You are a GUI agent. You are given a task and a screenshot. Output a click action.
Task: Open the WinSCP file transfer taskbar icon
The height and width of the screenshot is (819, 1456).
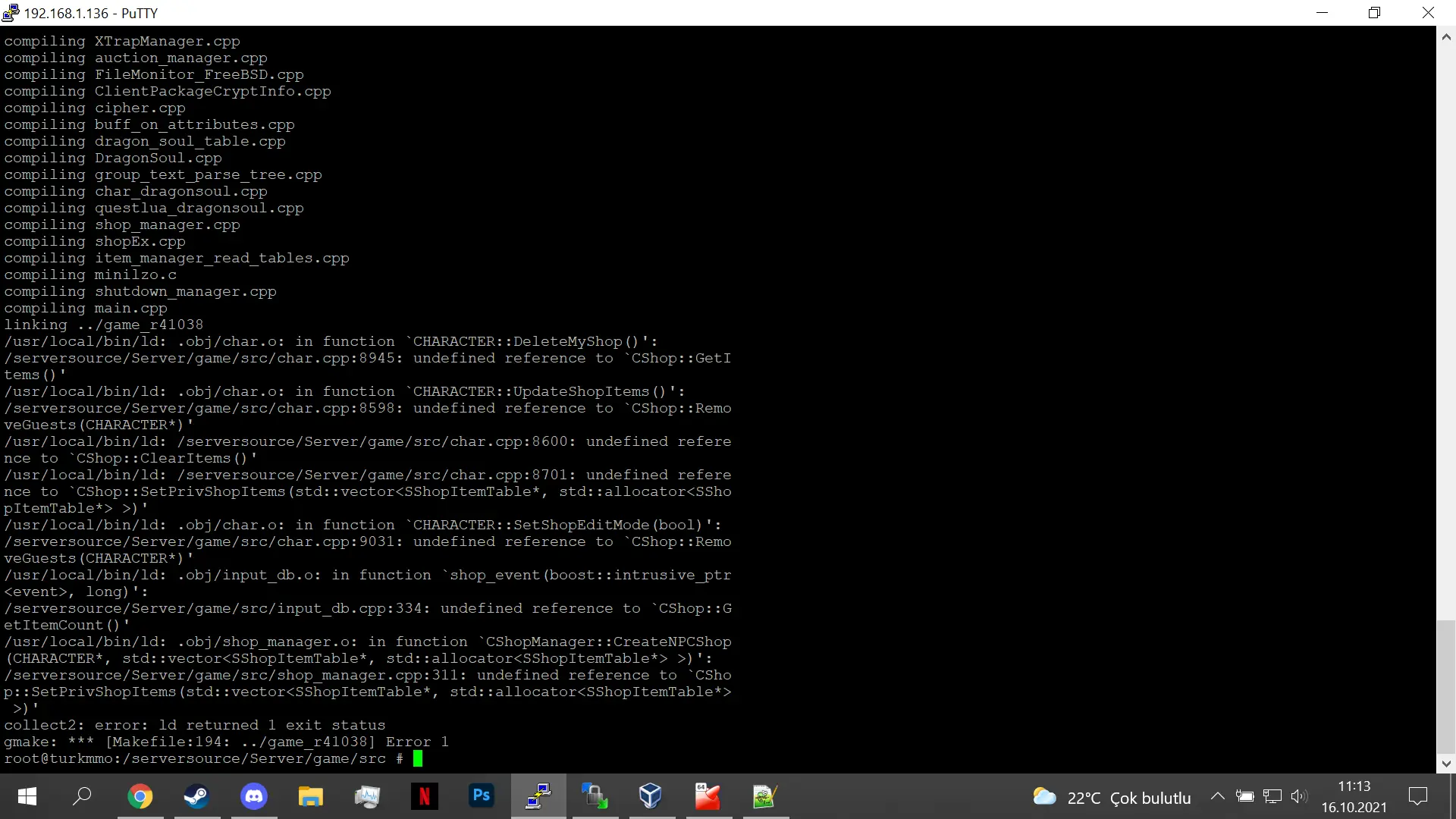coord(595,796)
